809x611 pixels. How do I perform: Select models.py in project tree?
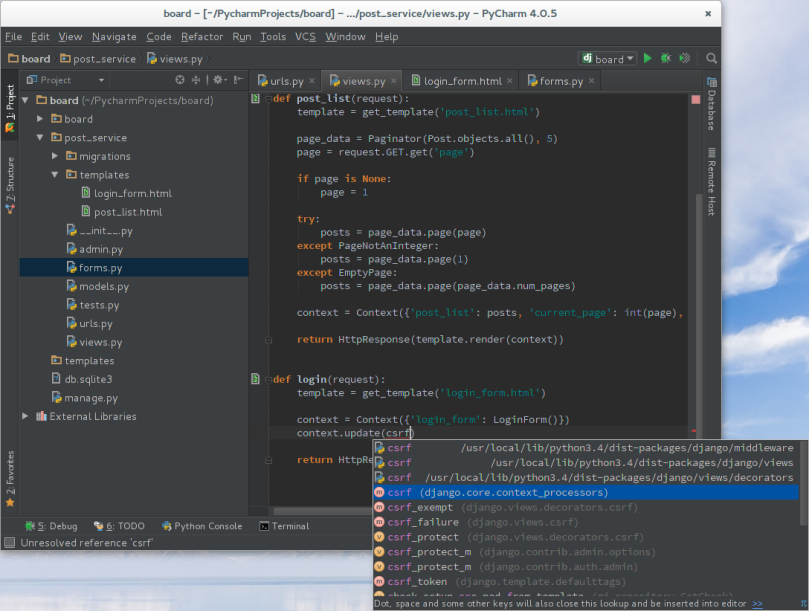pos(98,286)
